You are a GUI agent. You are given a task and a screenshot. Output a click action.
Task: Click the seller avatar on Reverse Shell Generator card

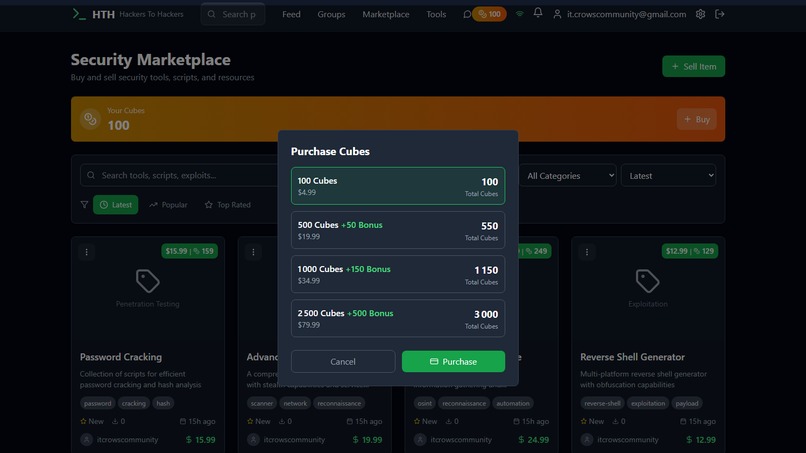point(587,440)
